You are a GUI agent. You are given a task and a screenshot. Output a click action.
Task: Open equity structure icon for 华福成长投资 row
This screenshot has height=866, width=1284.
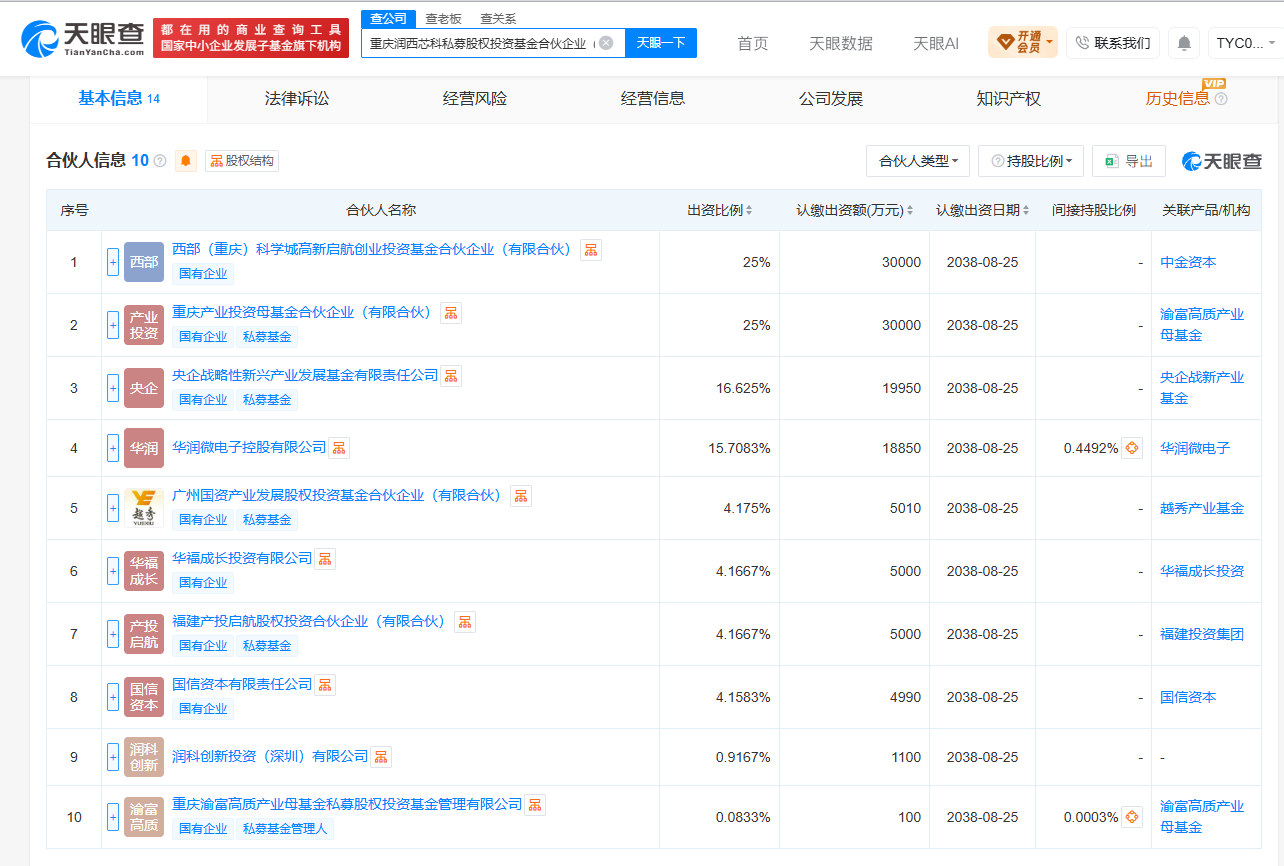[x=325, y=559]
